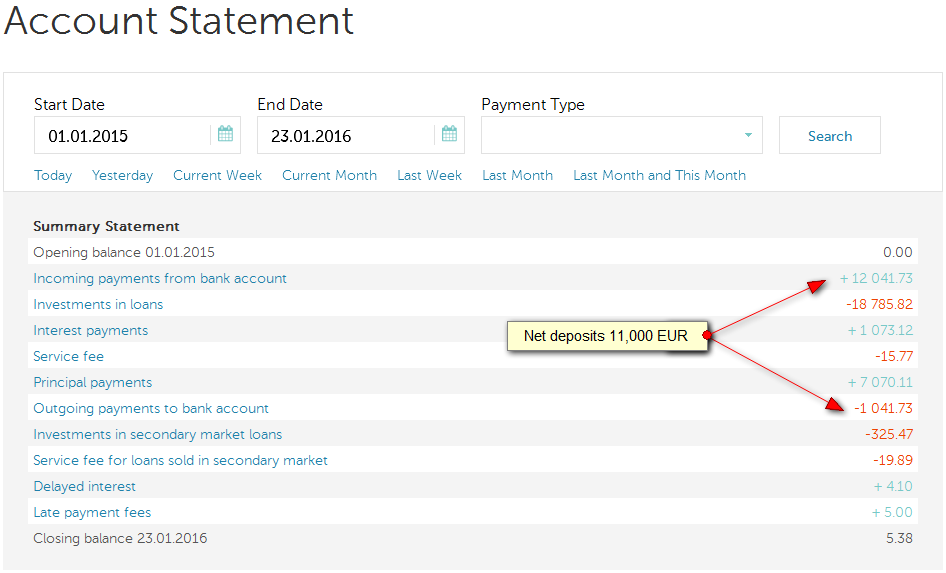
Task: Open the Interest payments entry
Action: (90, 331)
